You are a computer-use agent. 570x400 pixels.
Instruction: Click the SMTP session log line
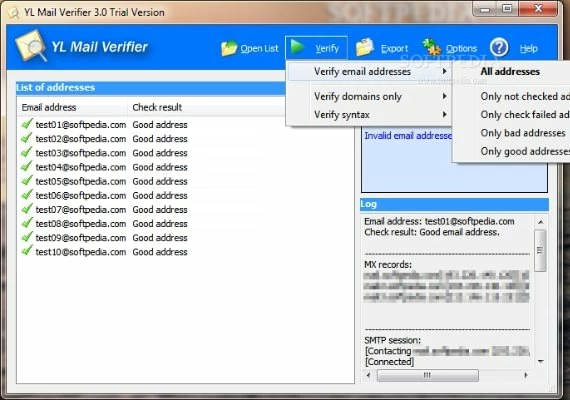[392, 340]
